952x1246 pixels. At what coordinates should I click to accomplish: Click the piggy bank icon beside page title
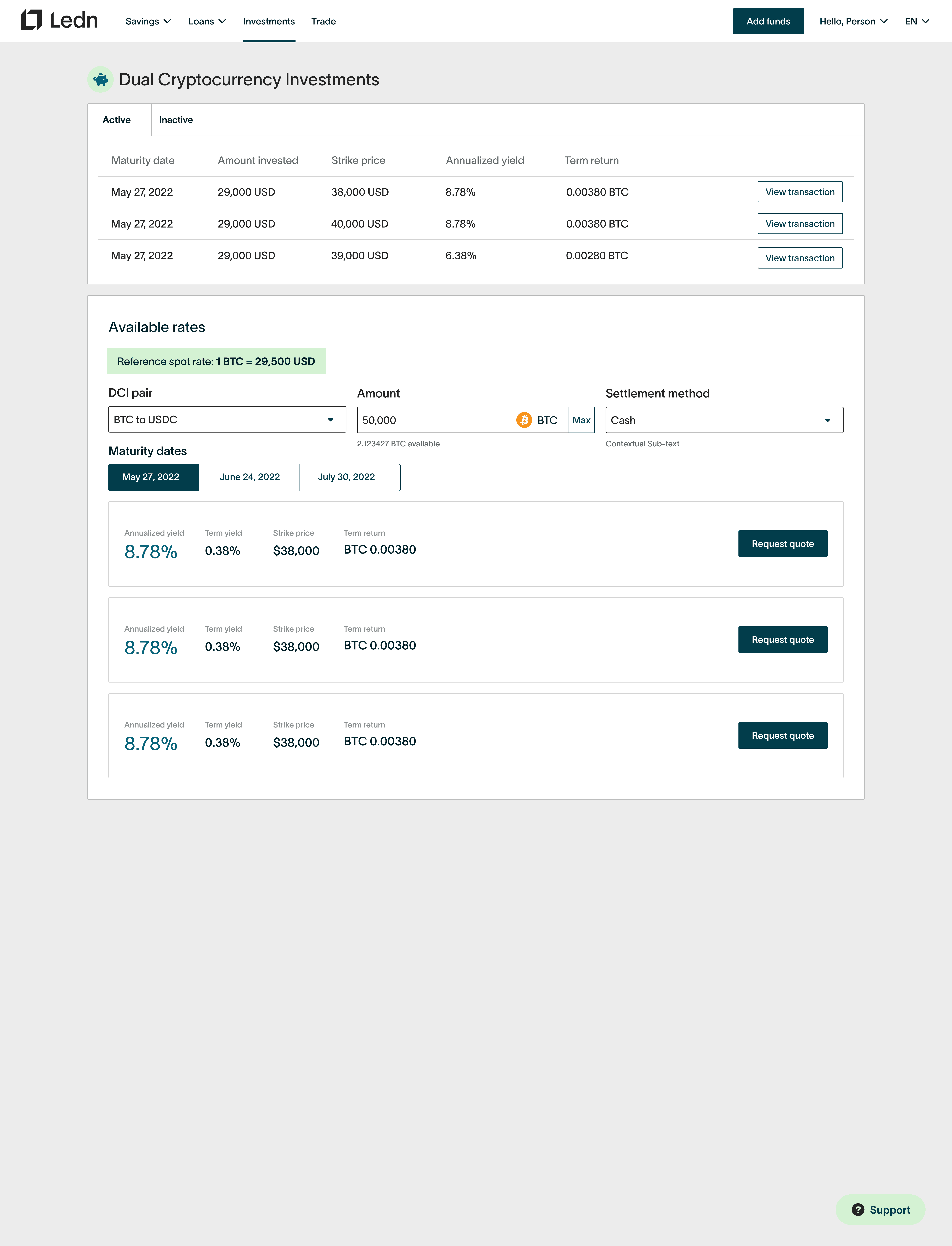coord(100,79)
